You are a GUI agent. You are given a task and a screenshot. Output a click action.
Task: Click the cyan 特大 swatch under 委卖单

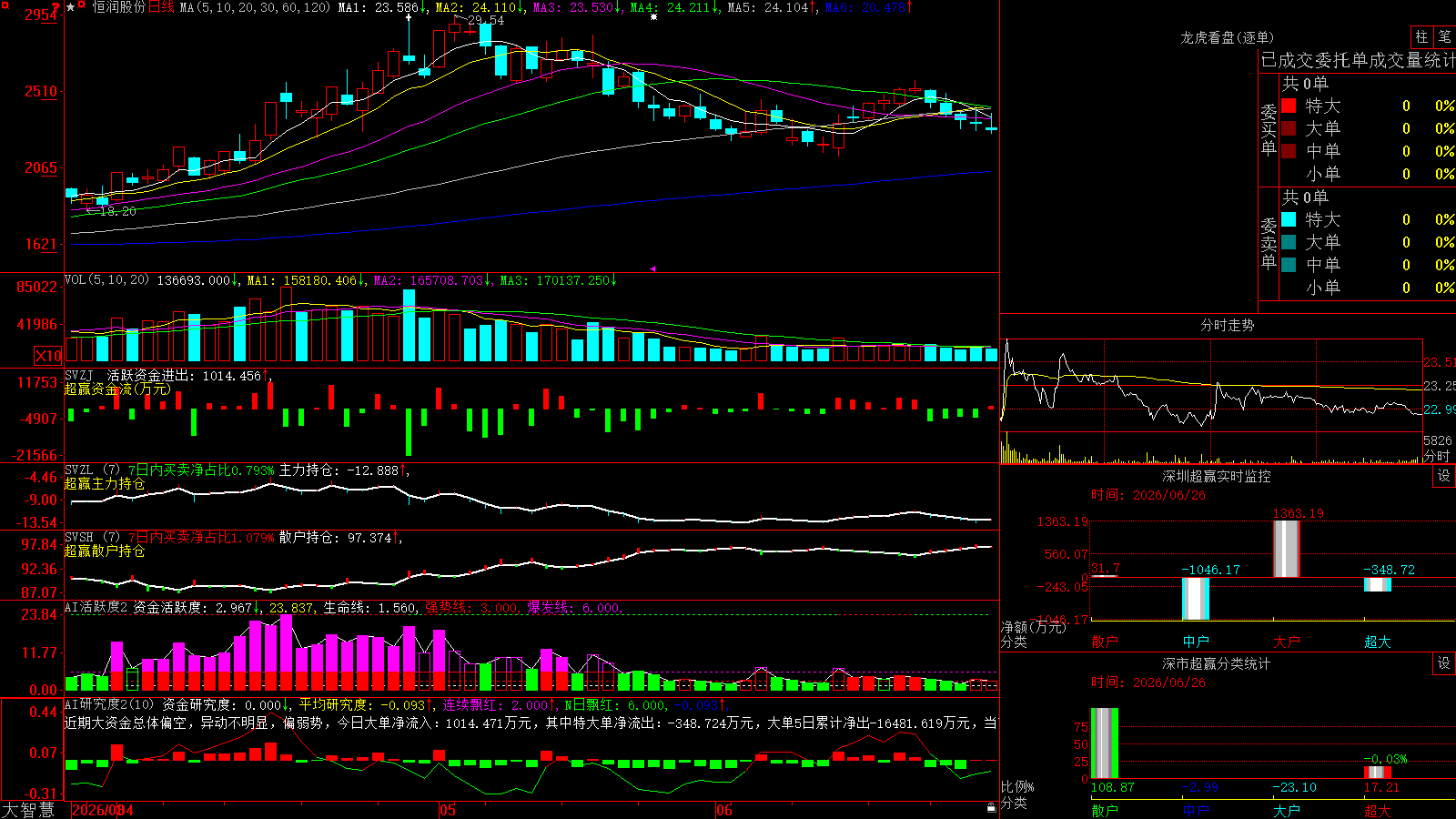pyautogui.click(x=1289, y=219)
